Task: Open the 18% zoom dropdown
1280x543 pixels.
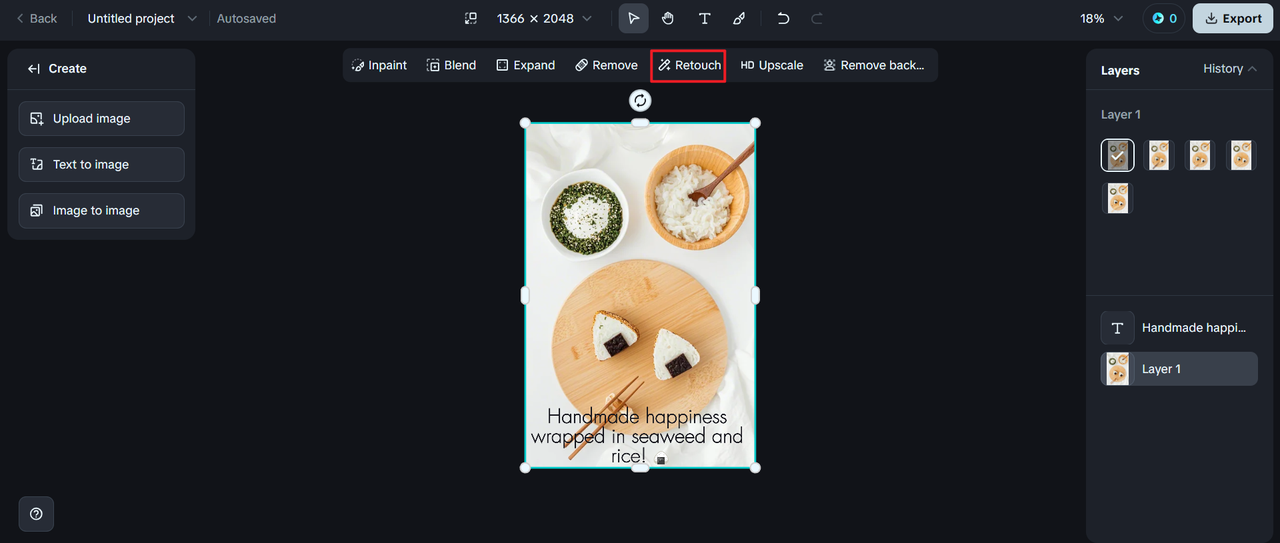Action: coord(1101,18)
